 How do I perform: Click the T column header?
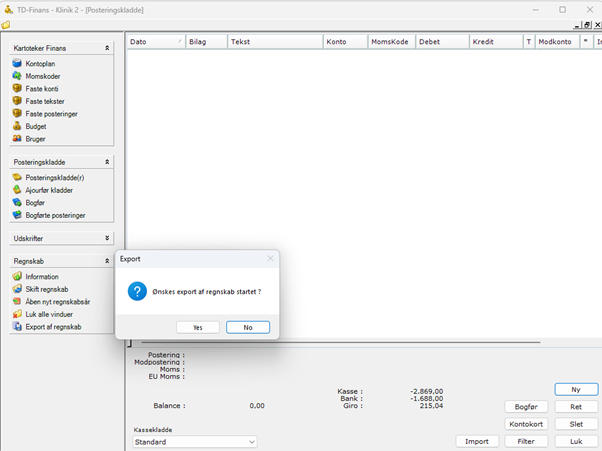click(x=529, y=42)
